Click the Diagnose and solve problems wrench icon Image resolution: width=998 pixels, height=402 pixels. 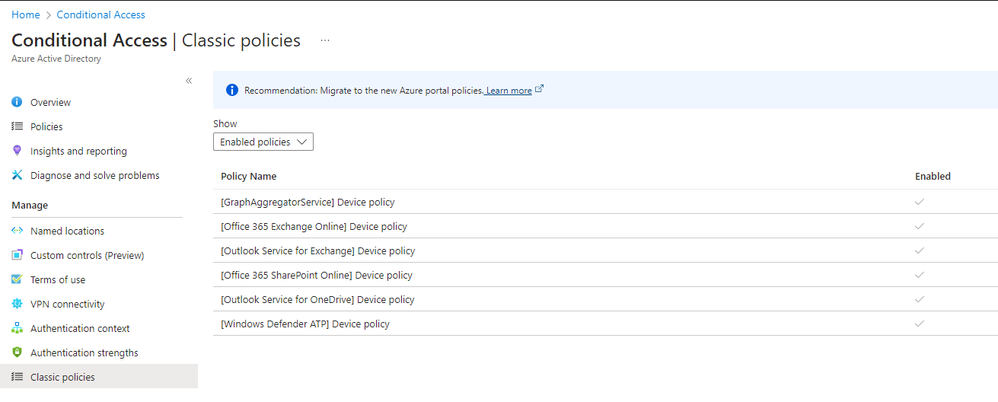(x=17, y=175)
